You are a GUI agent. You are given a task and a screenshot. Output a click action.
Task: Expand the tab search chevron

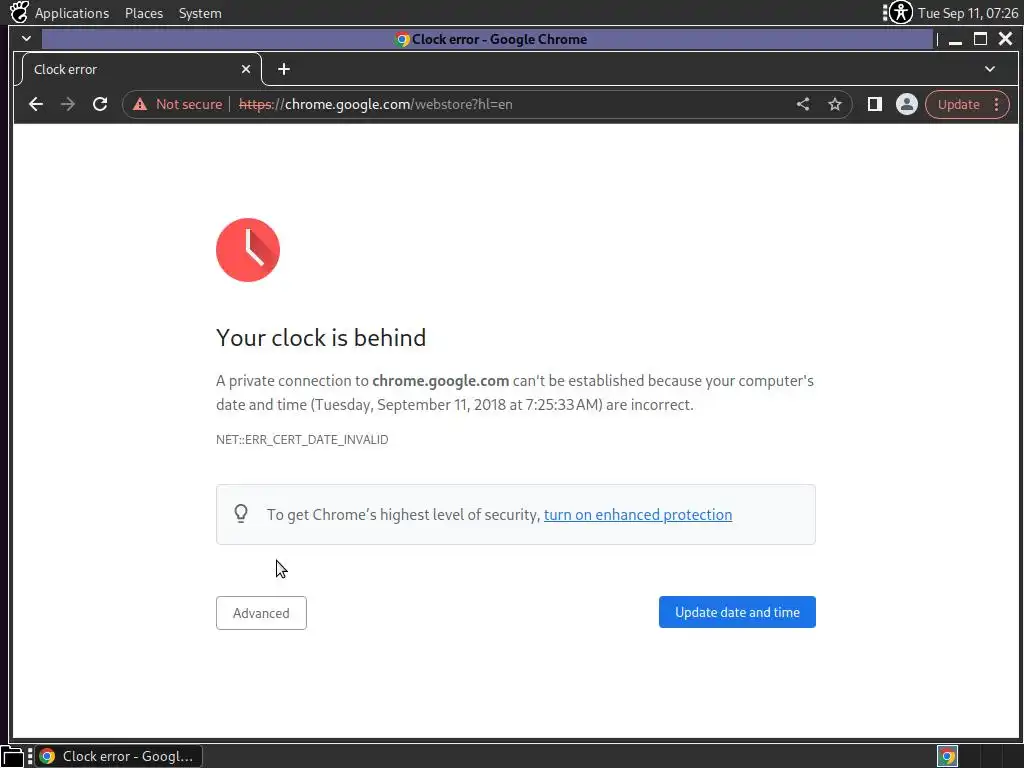[x=990, y=69]
